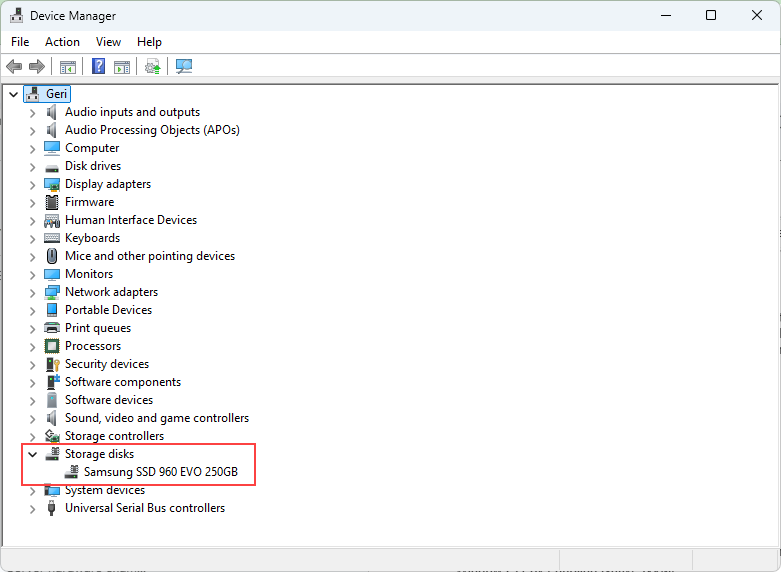
Task: Click the Forward arrow toolbar icon
Action: (37, 67)
